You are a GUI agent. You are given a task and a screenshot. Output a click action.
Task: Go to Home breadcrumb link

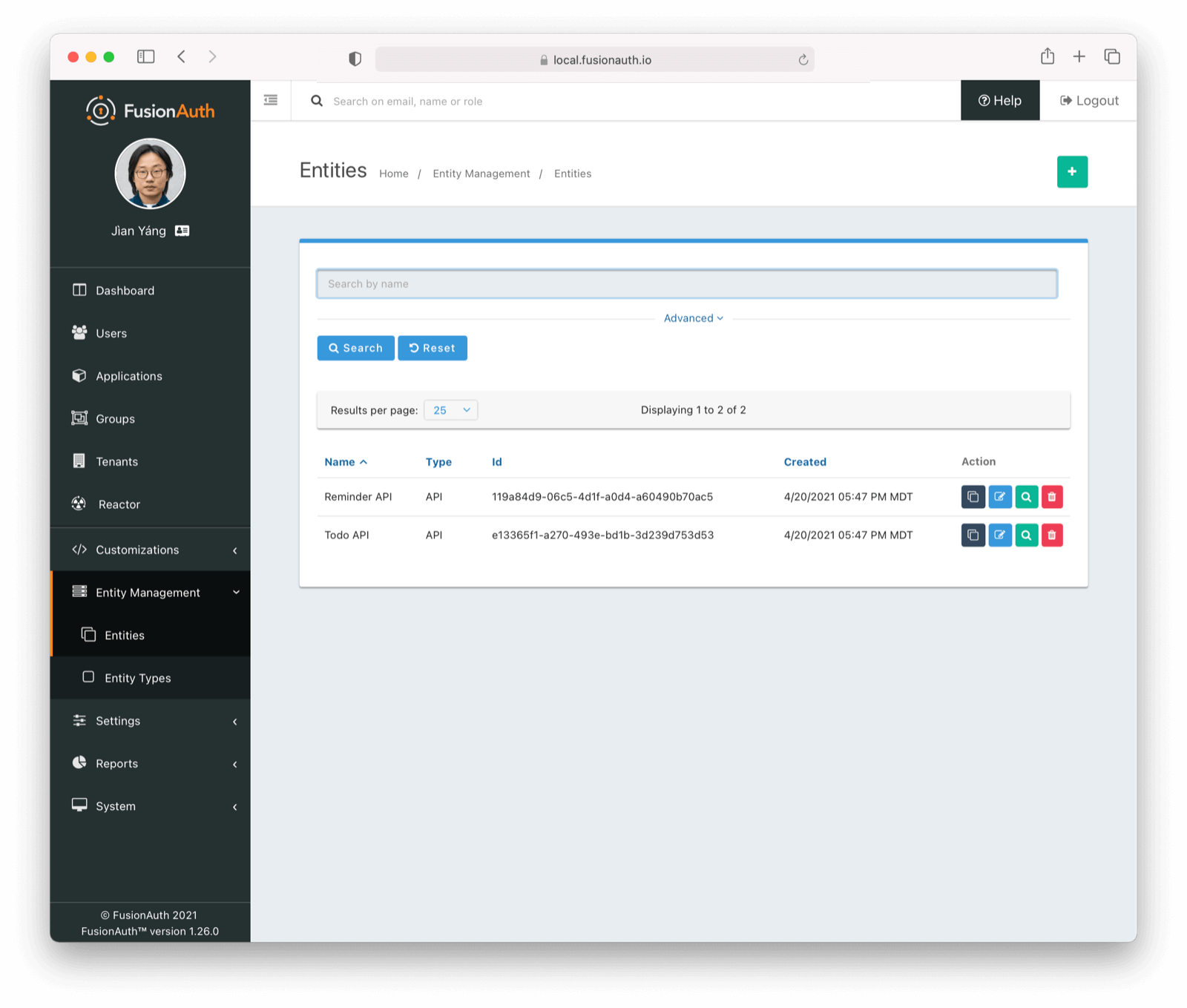click(x=394, y=174)
